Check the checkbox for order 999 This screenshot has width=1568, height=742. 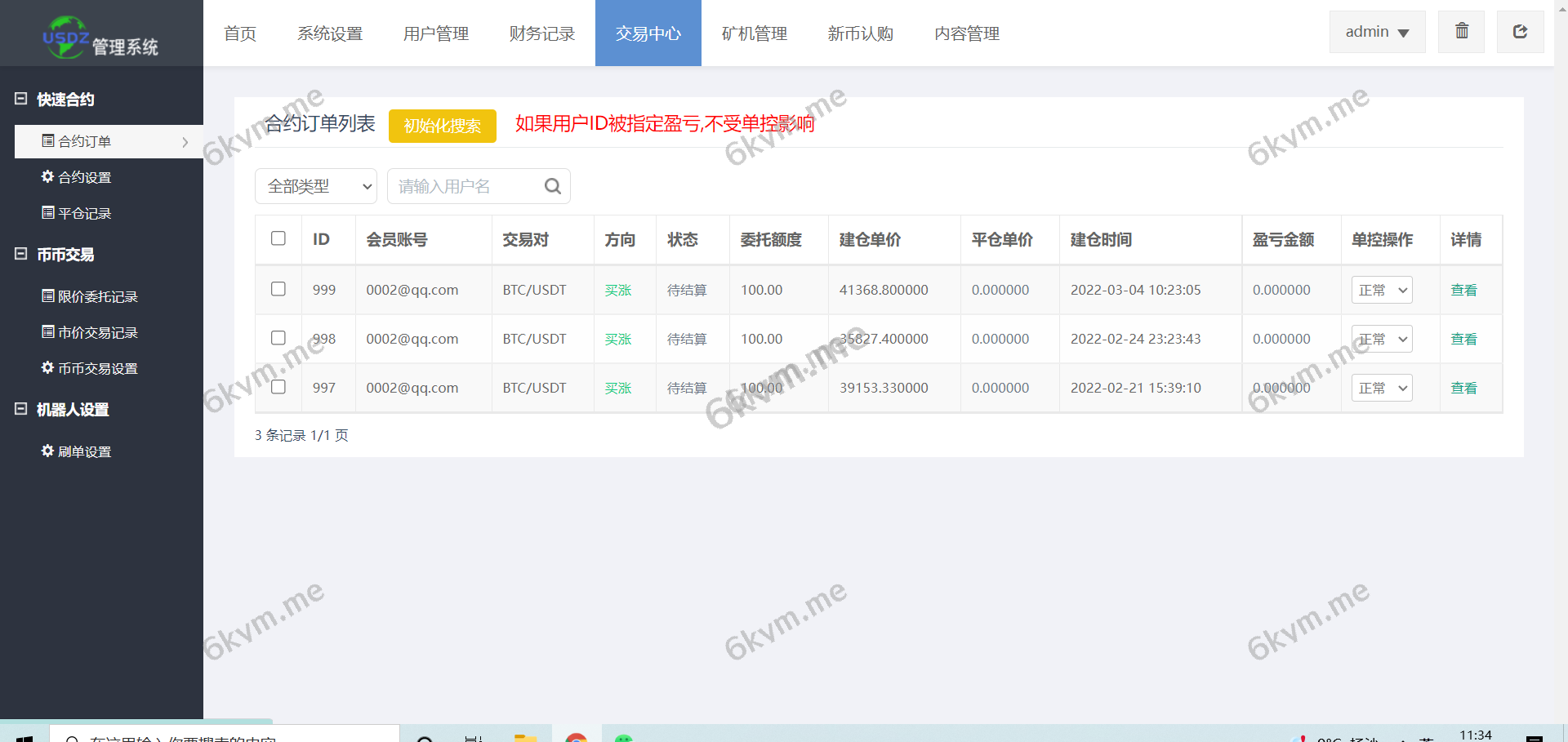(278, 289)
